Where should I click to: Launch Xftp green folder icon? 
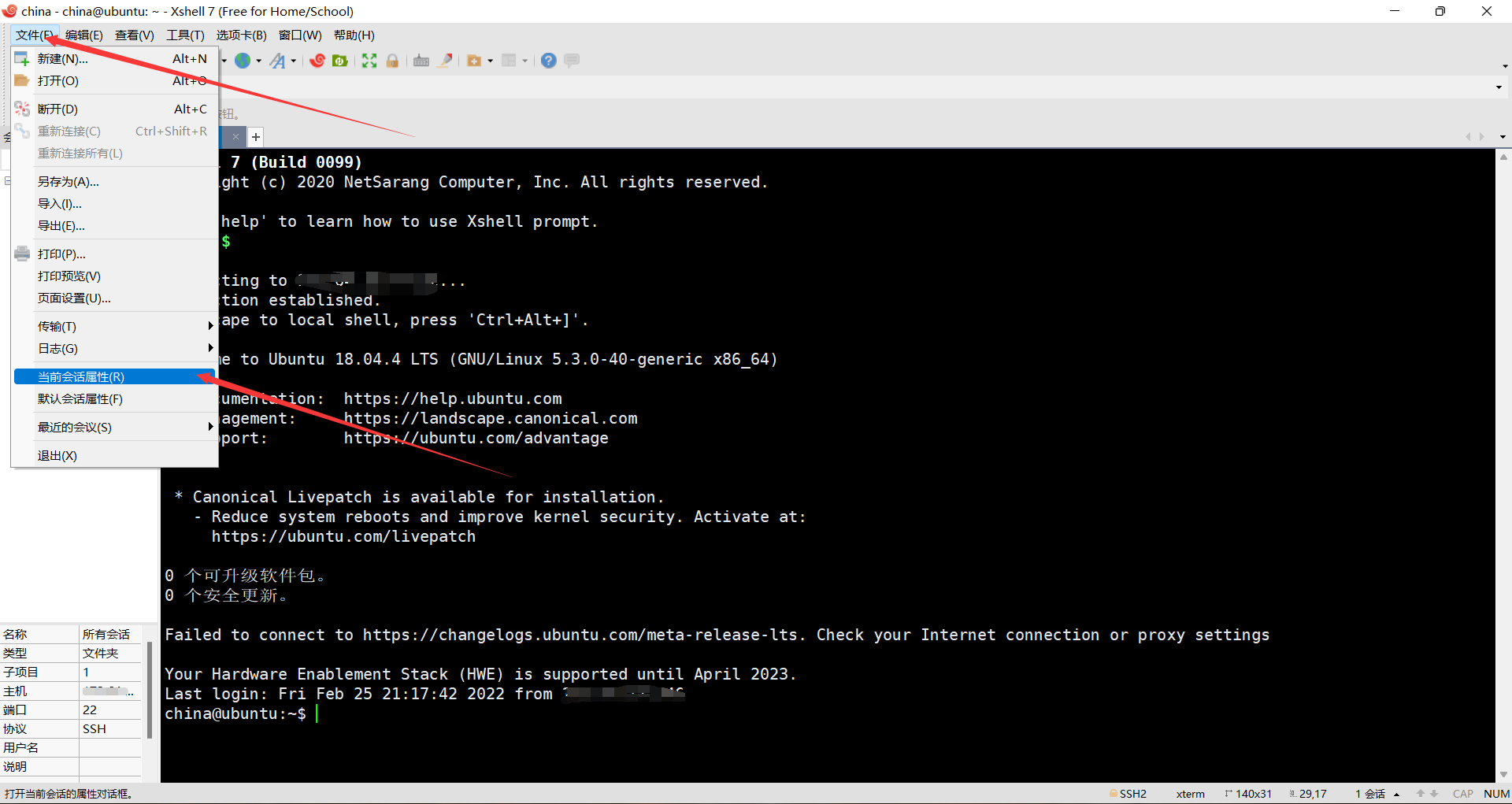340,61
